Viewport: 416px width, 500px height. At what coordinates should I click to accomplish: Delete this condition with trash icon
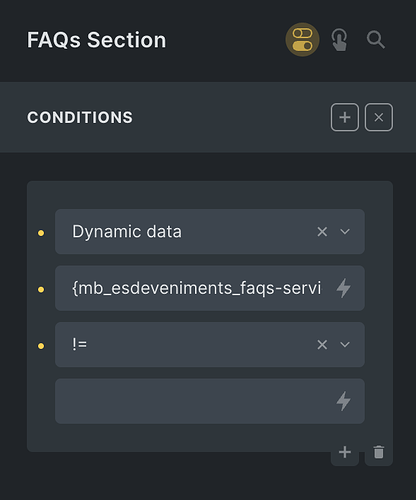379,452
